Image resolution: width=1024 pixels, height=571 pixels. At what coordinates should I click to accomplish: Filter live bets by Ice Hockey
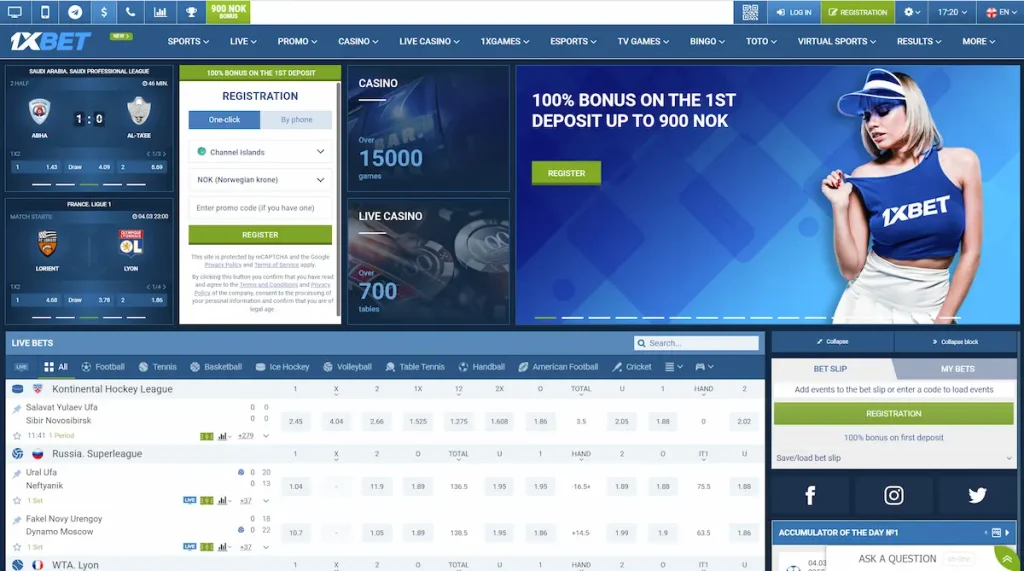pos(282,367)
